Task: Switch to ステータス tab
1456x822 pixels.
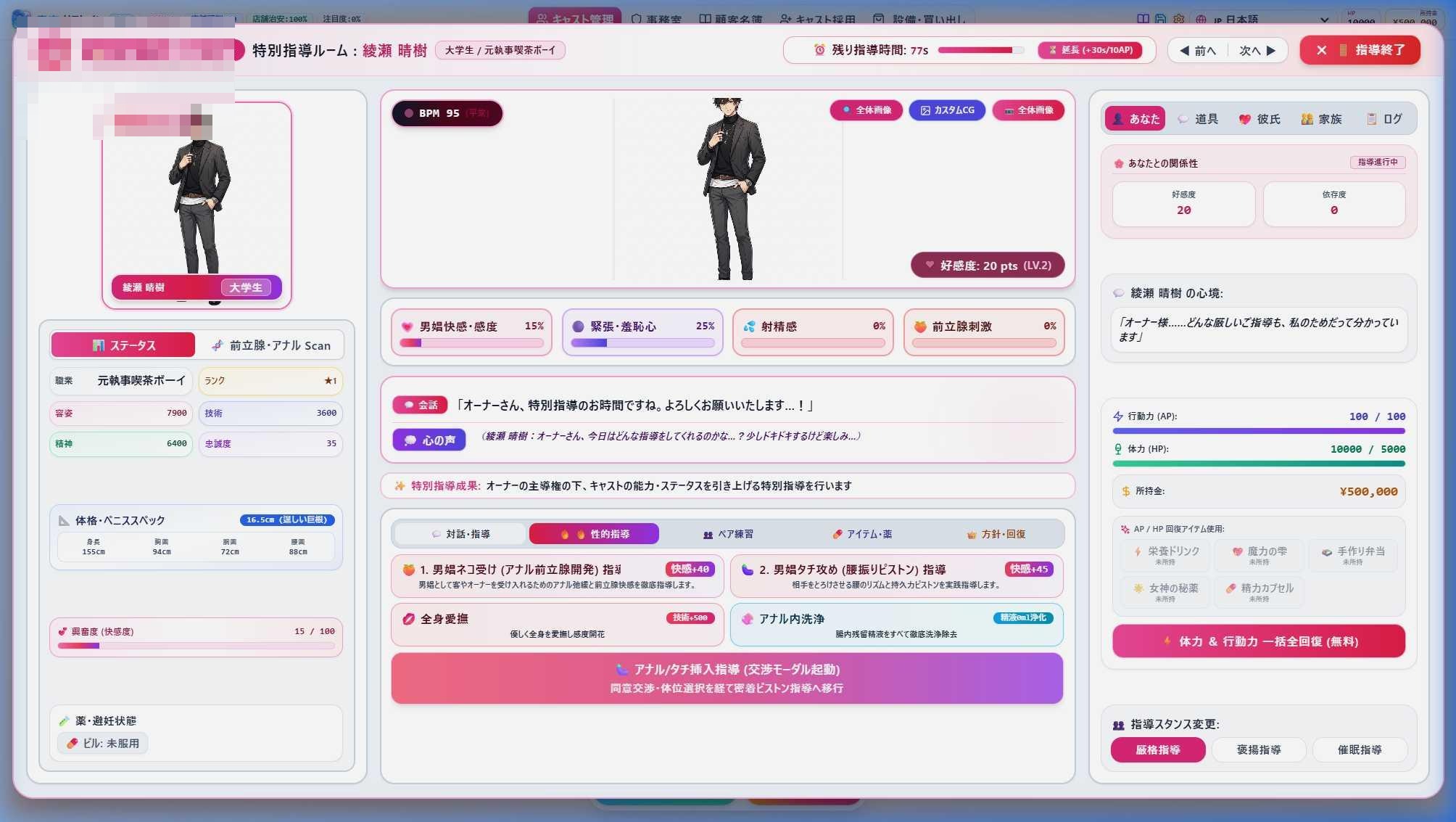Action: (x=123, y=345)
